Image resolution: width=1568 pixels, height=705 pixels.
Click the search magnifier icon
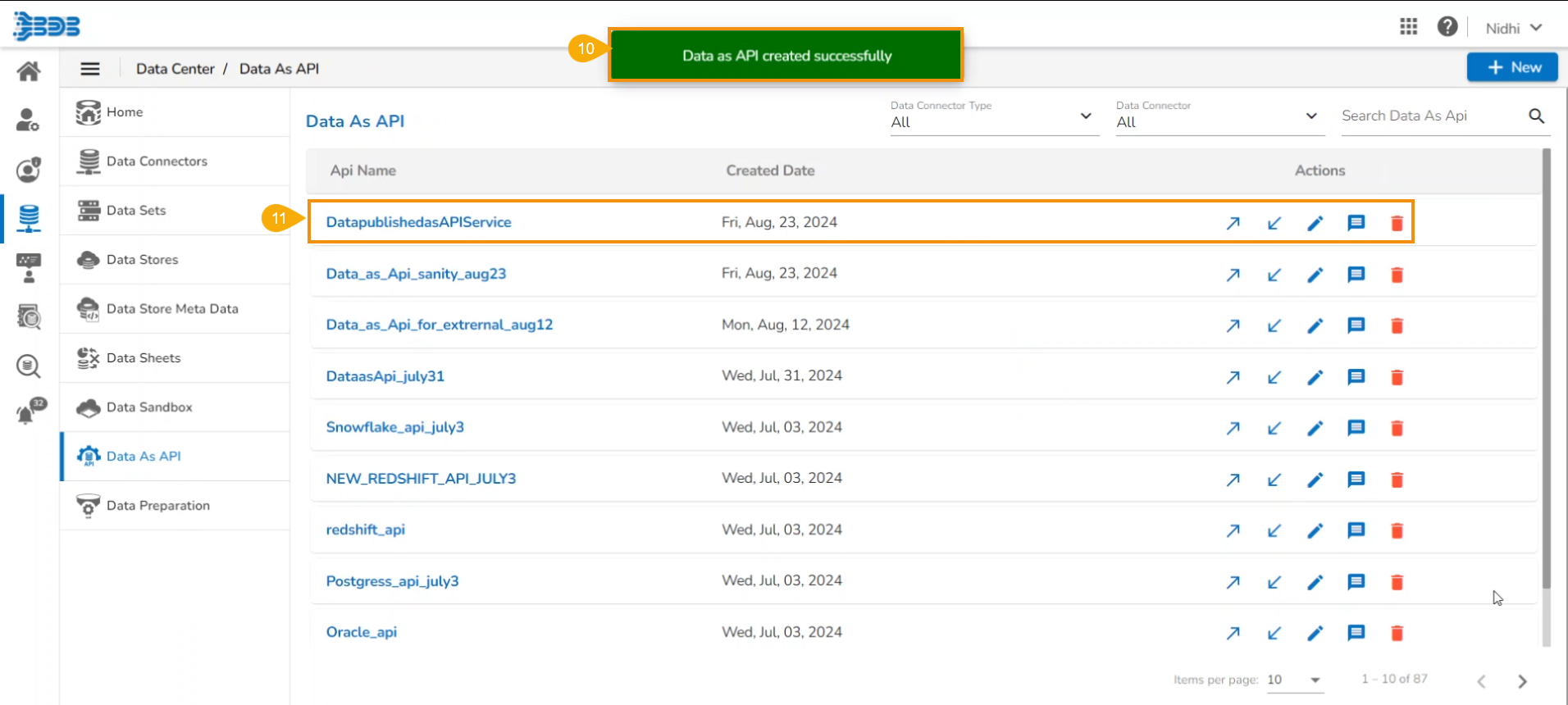click(1536, 116)
